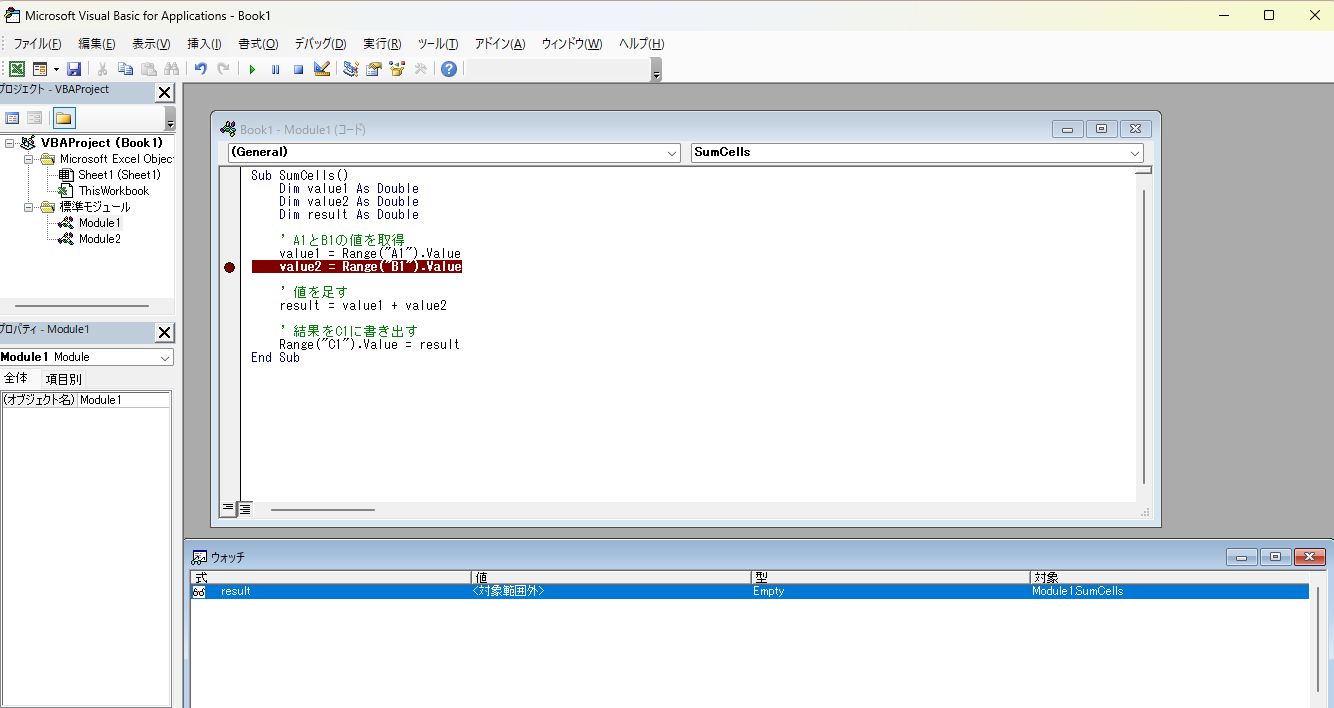Click the Cut scissors icon
1334x708 pixels.
click(x=102, y=69)
